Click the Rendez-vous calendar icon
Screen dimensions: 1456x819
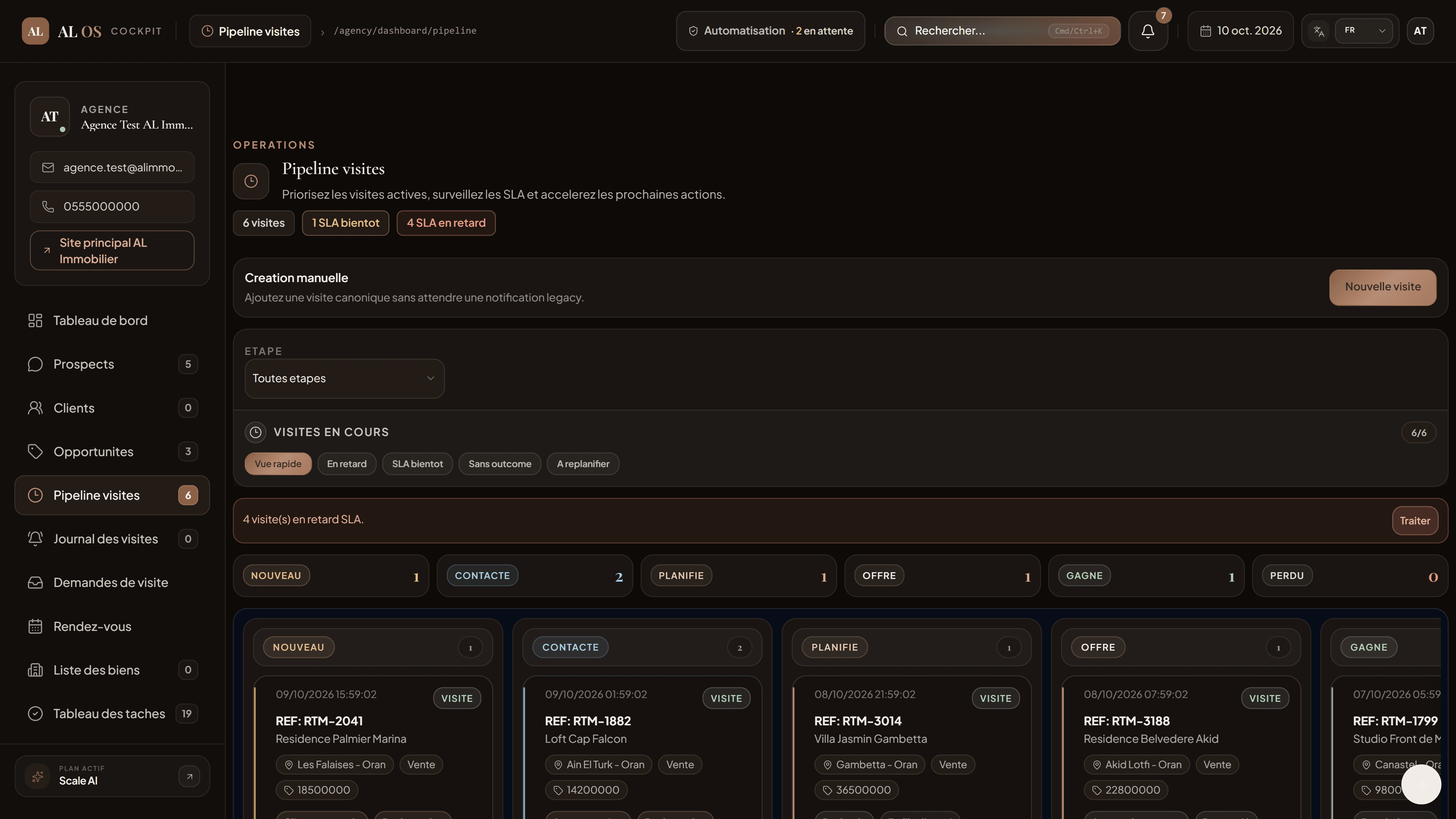[35, 626]
